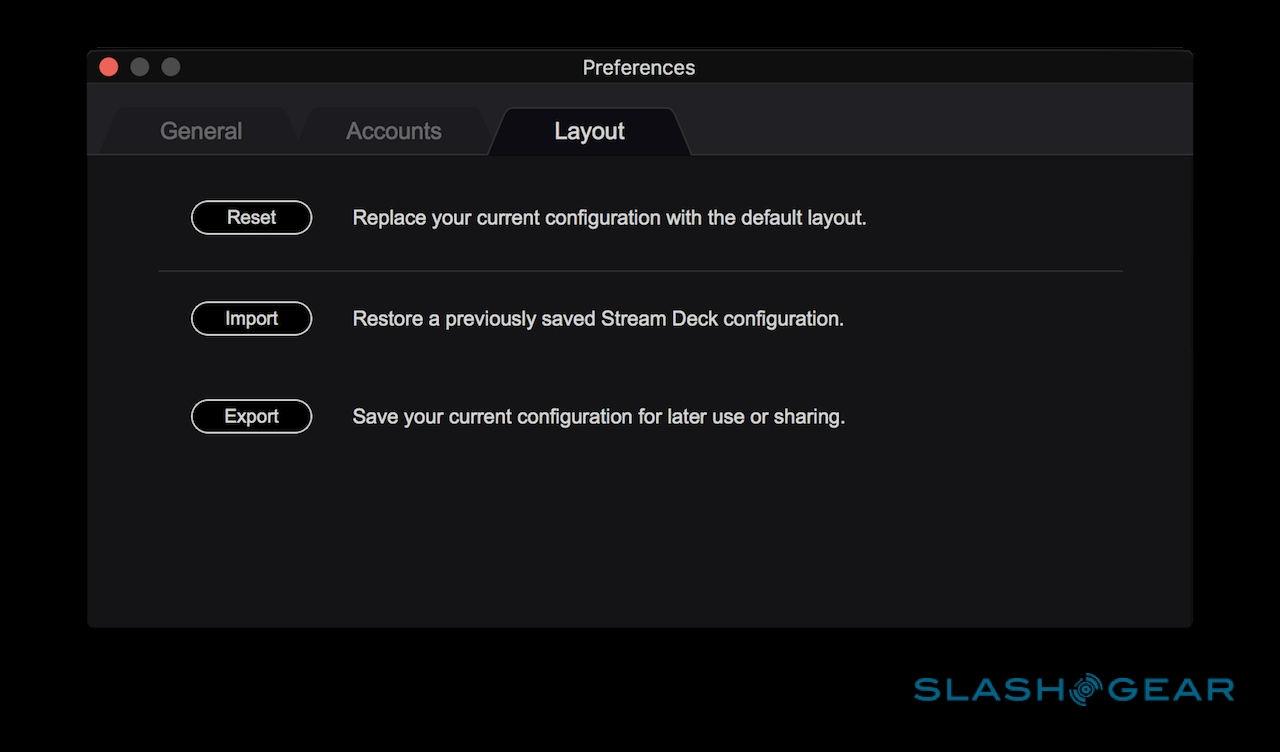Select the Layout tab

[x=589, y=131]
